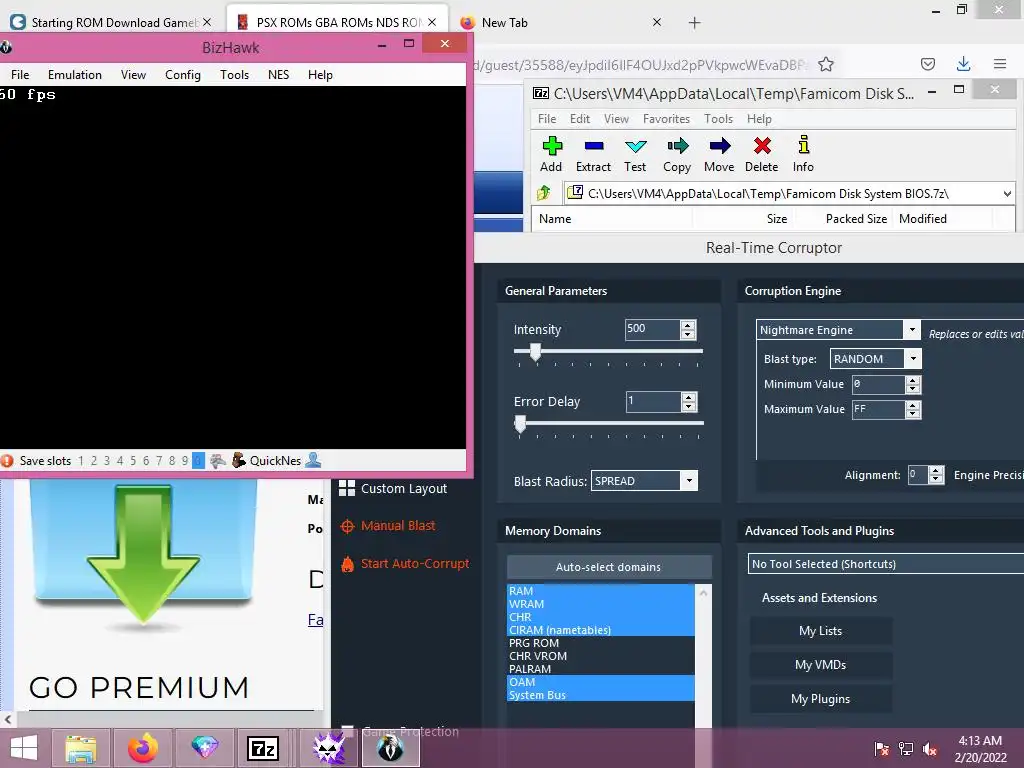
Task: Click the Alignment spinner arrows
Action: point(936,475)
